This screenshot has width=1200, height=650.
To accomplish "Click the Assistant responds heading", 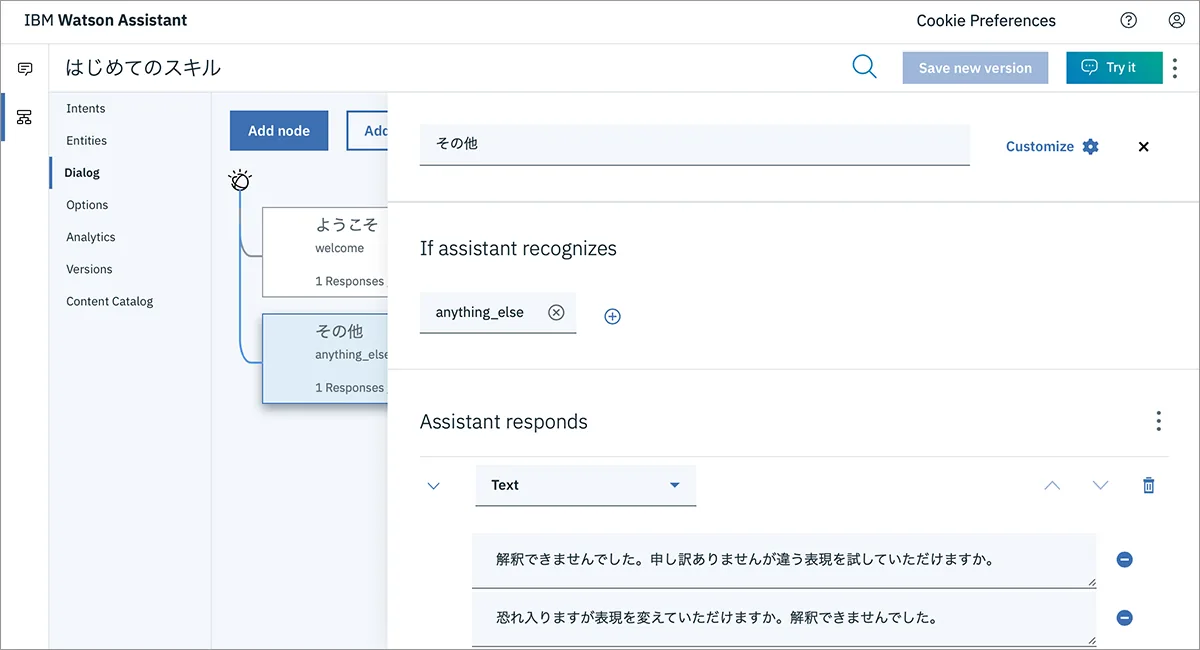I will tap(504, 421).
